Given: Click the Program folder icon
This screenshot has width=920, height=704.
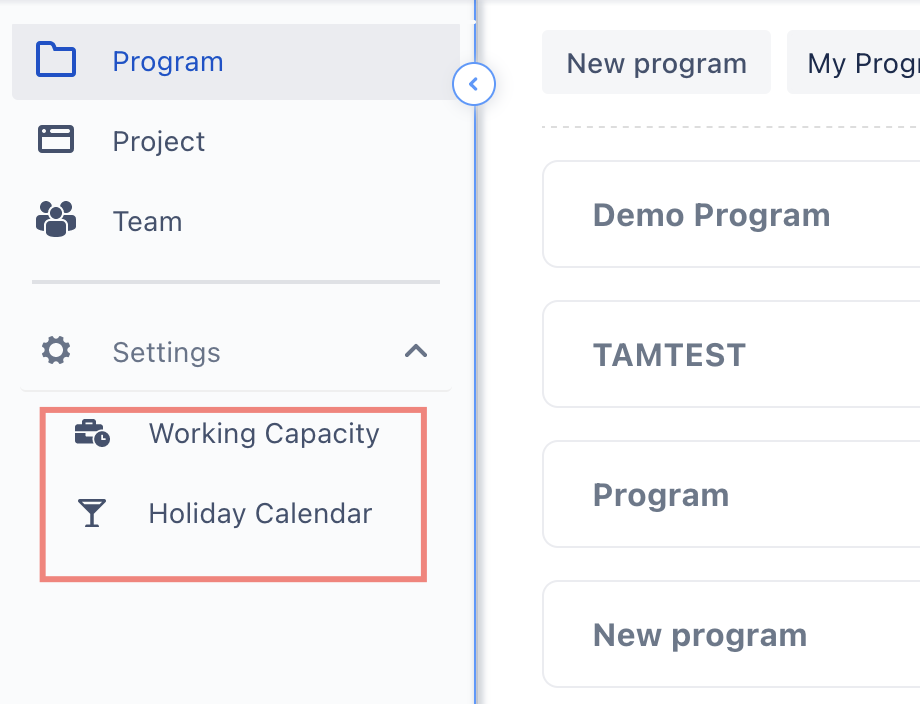Looking at the screenshot, I should (57, 61).
